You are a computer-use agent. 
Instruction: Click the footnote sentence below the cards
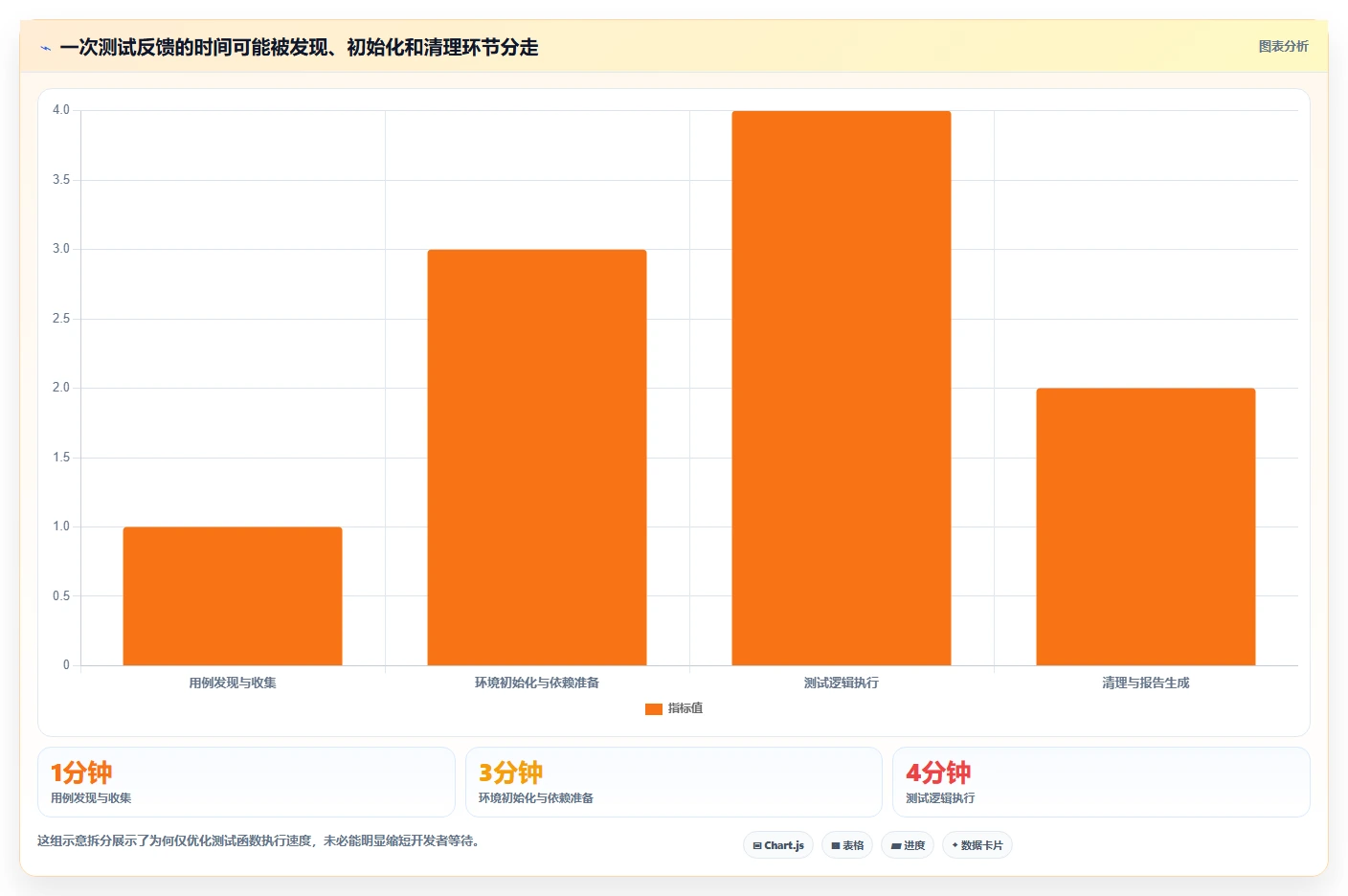click(x=258, y=840)
